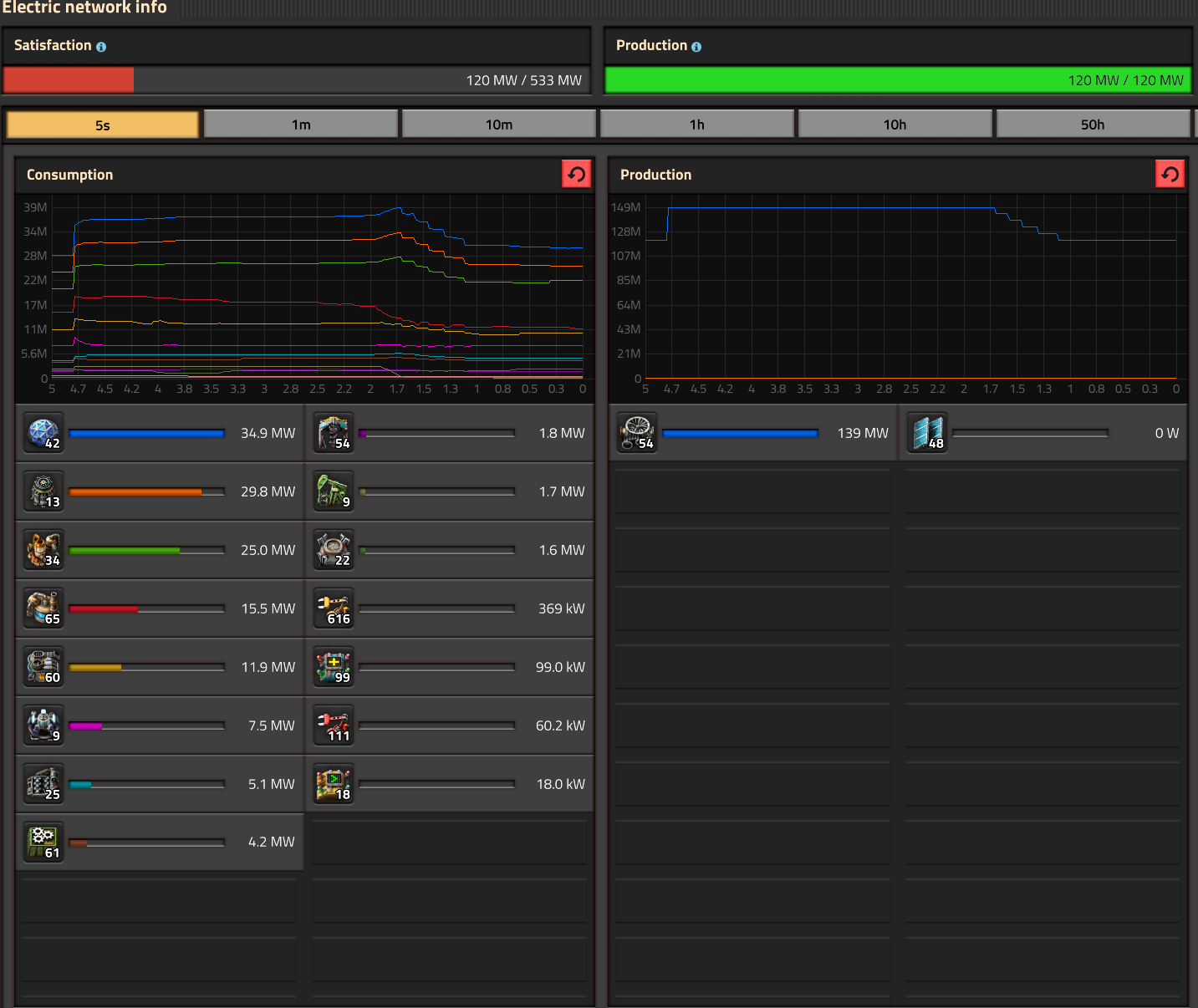Image resolution: width=1198 pixels, height=1008 pixels.
Task: Click the green gears icon labeled 61
Action: pos(43,842)
